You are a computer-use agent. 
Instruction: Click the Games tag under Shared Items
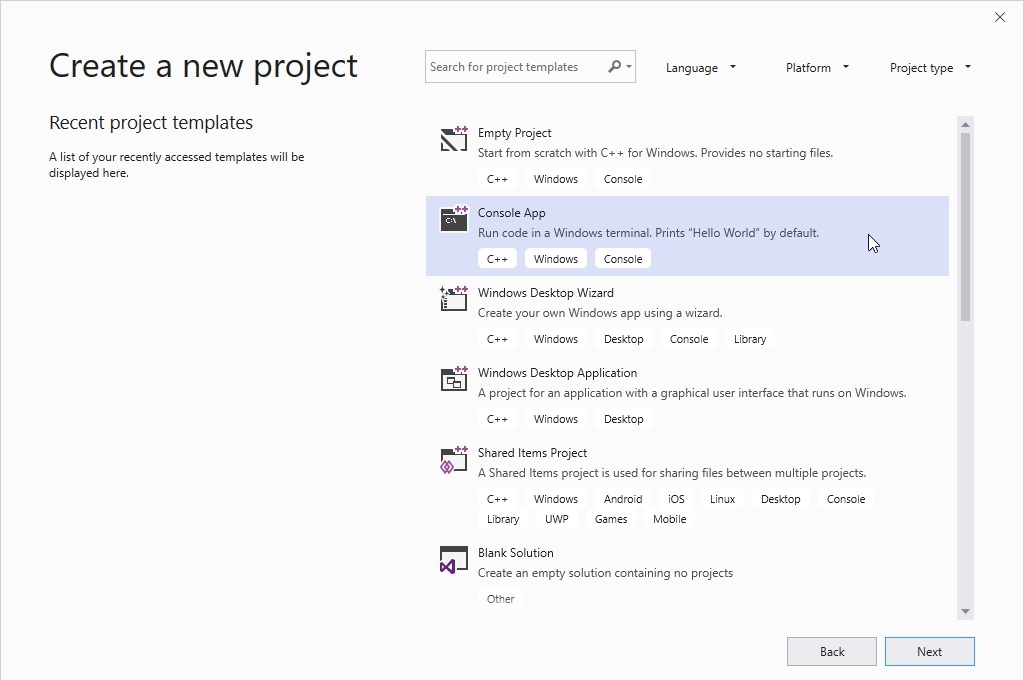(611, 519)
